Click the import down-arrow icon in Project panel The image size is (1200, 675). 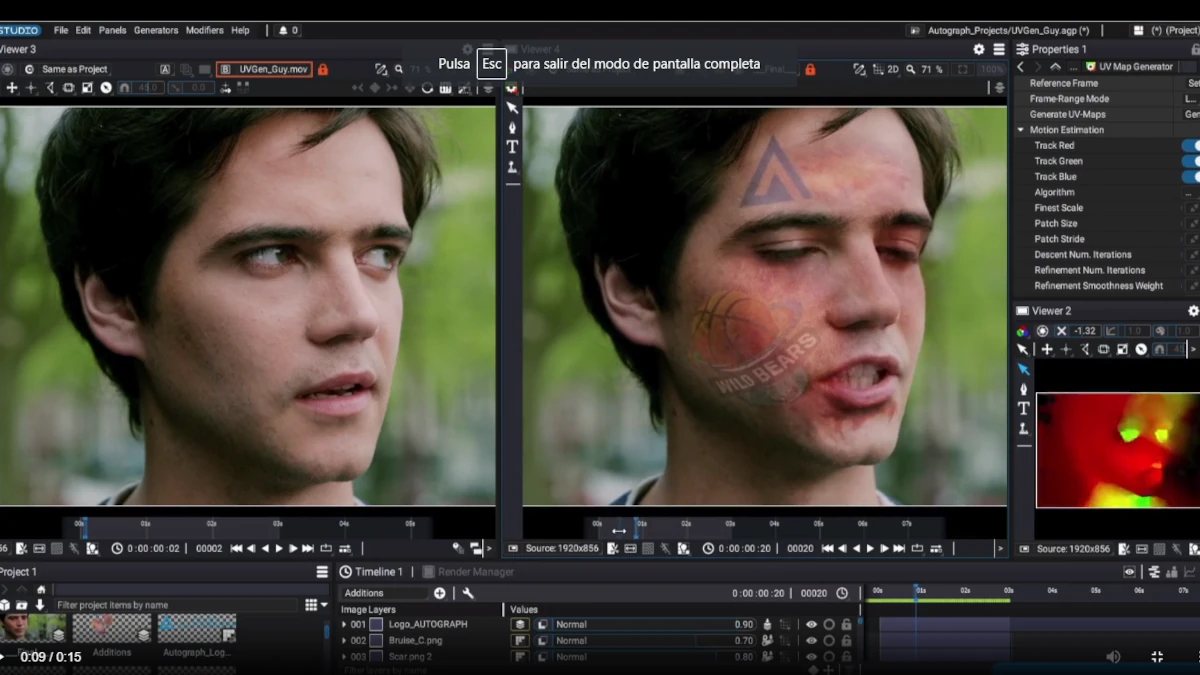[40, 604]
